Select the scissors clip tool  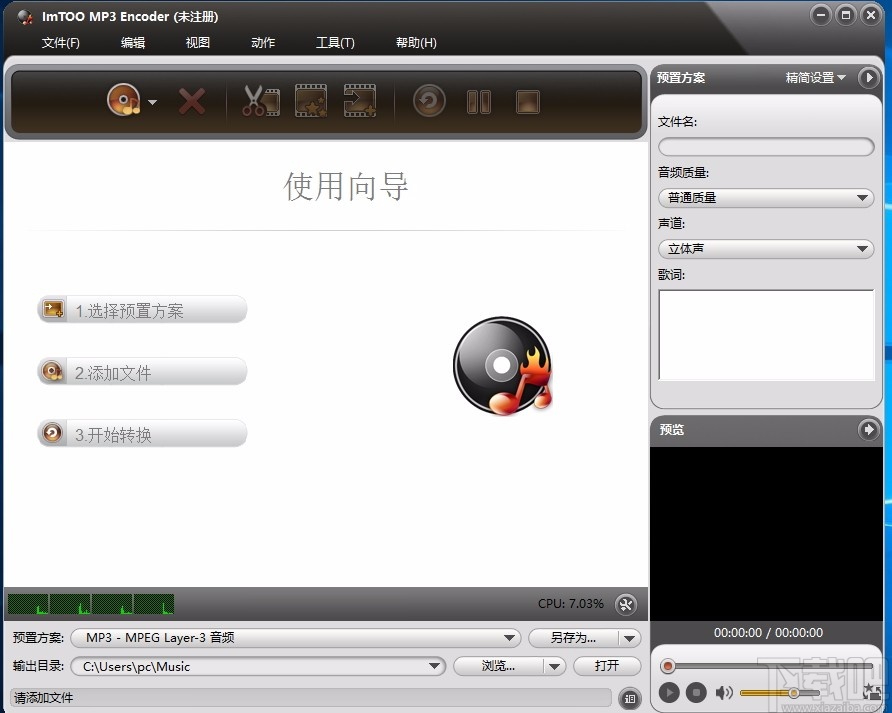[x=260, y=100]
